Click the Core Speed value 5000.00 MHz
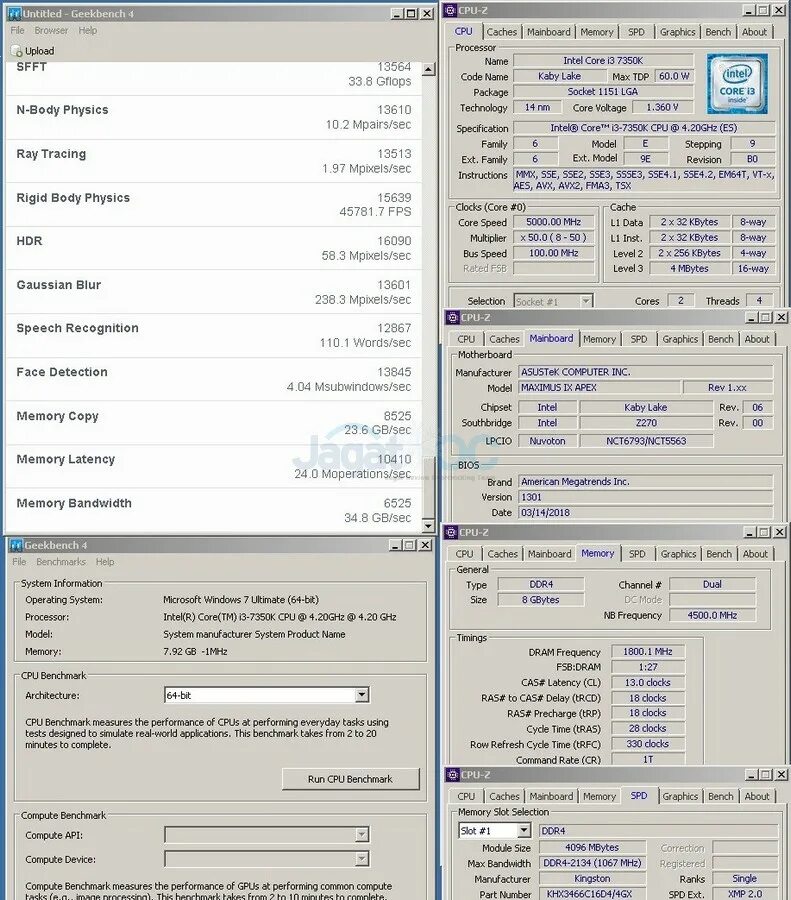Image resolution: width=791 pixels, height=900 pixels. click(553, 222)
